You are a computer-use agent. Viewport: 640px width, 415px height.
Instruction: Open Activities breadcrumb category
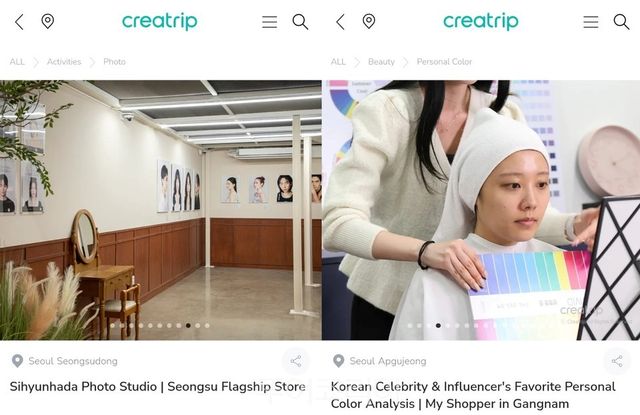click(x=64, y=62)
